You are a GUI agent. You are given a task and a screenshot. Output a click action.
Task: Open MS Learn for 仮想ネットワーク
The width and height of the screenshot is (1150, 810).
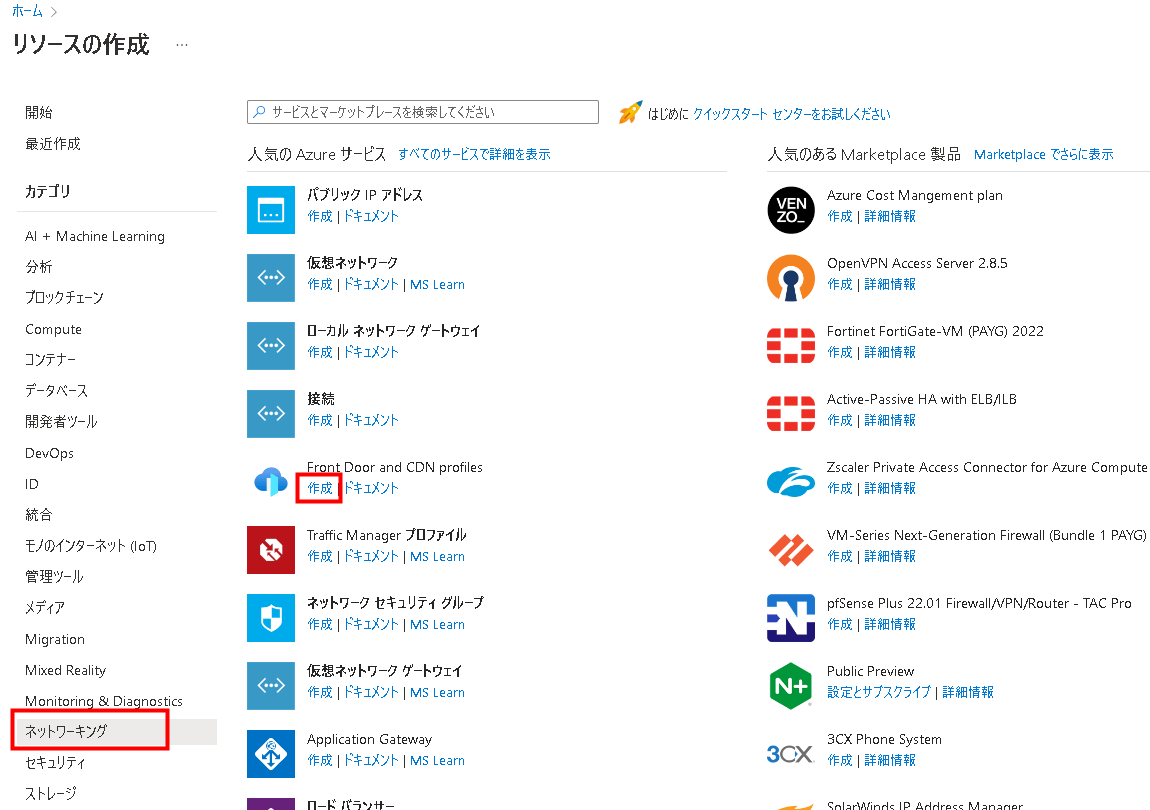click(437, 284)
